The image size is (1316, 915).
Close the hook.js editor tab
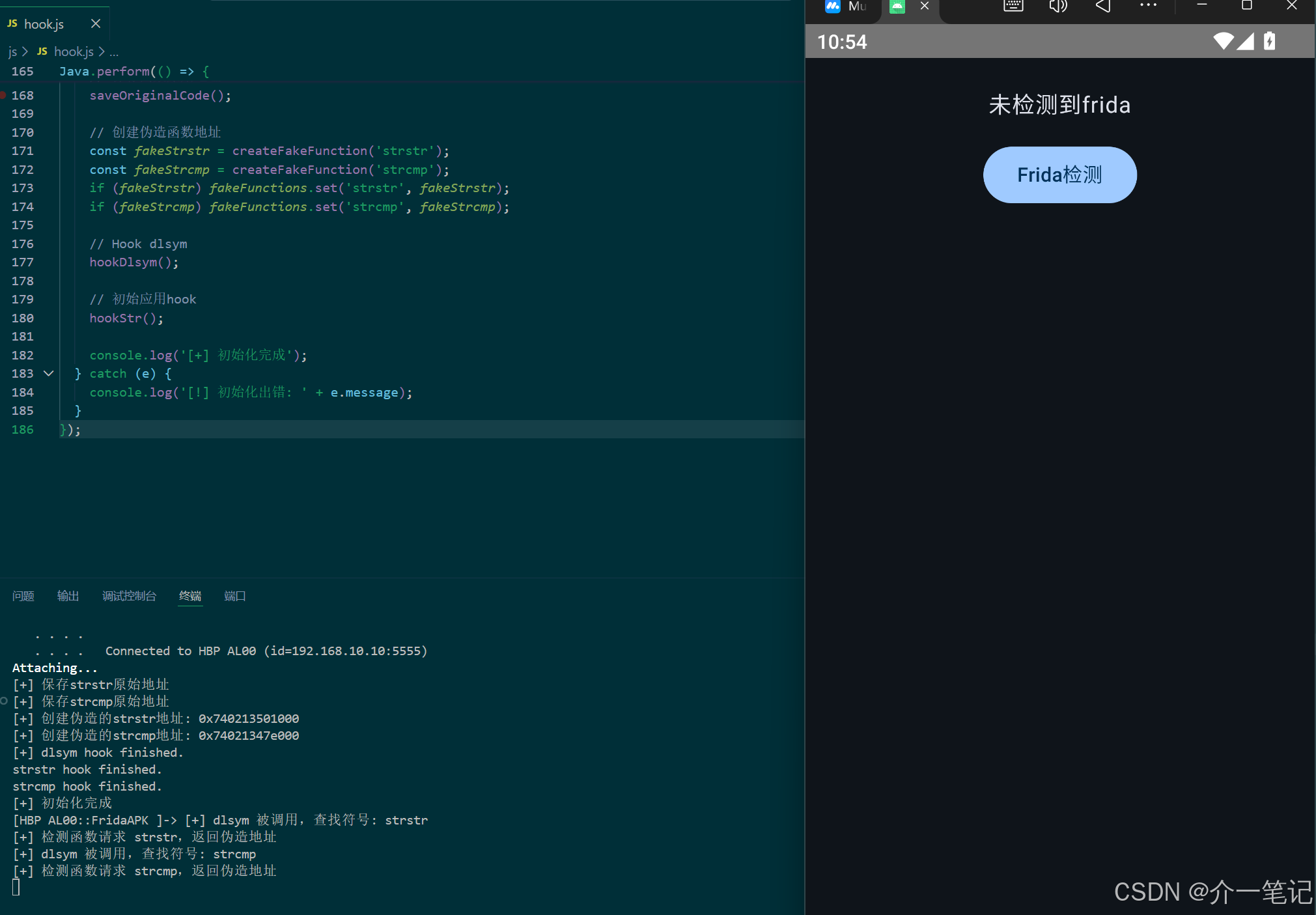coord(96,23)
